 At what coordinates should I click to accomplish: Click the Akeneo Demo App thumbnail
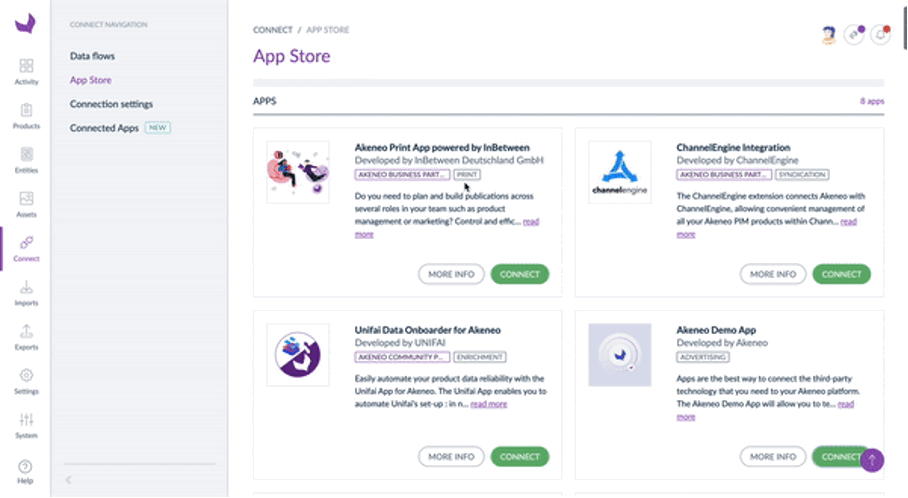click(x=619, y=355)
